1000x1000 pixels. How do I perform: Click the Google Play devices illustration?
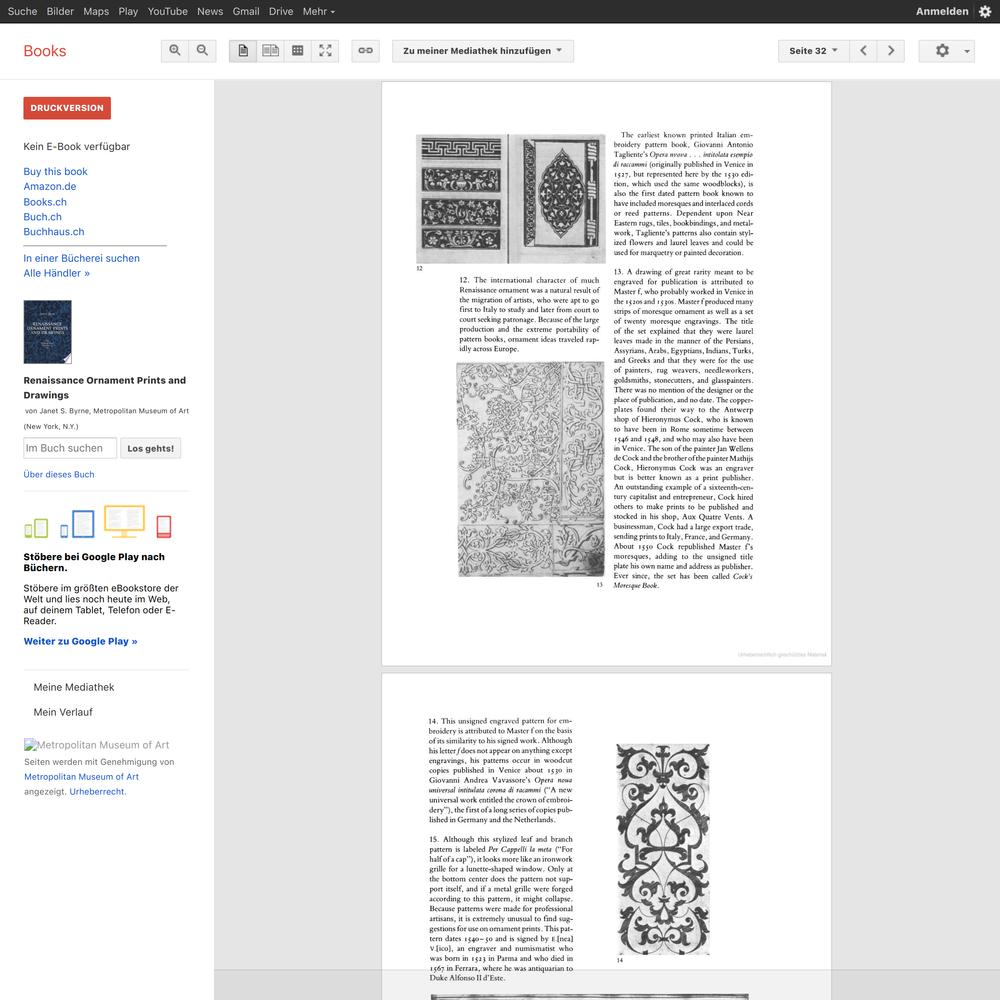(98, 522)
